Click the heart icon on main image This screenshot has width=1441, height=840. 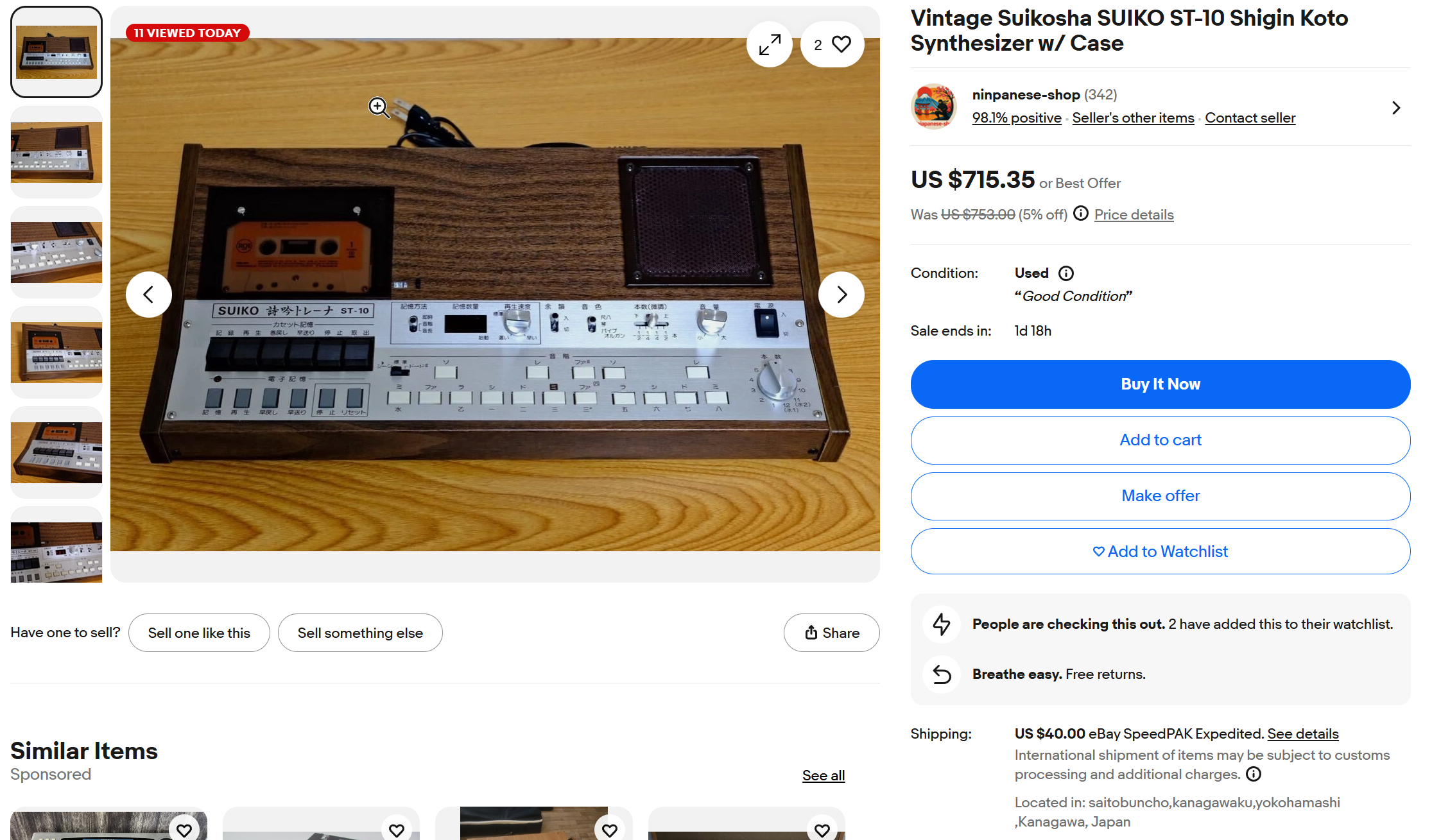tap(840, 44)
